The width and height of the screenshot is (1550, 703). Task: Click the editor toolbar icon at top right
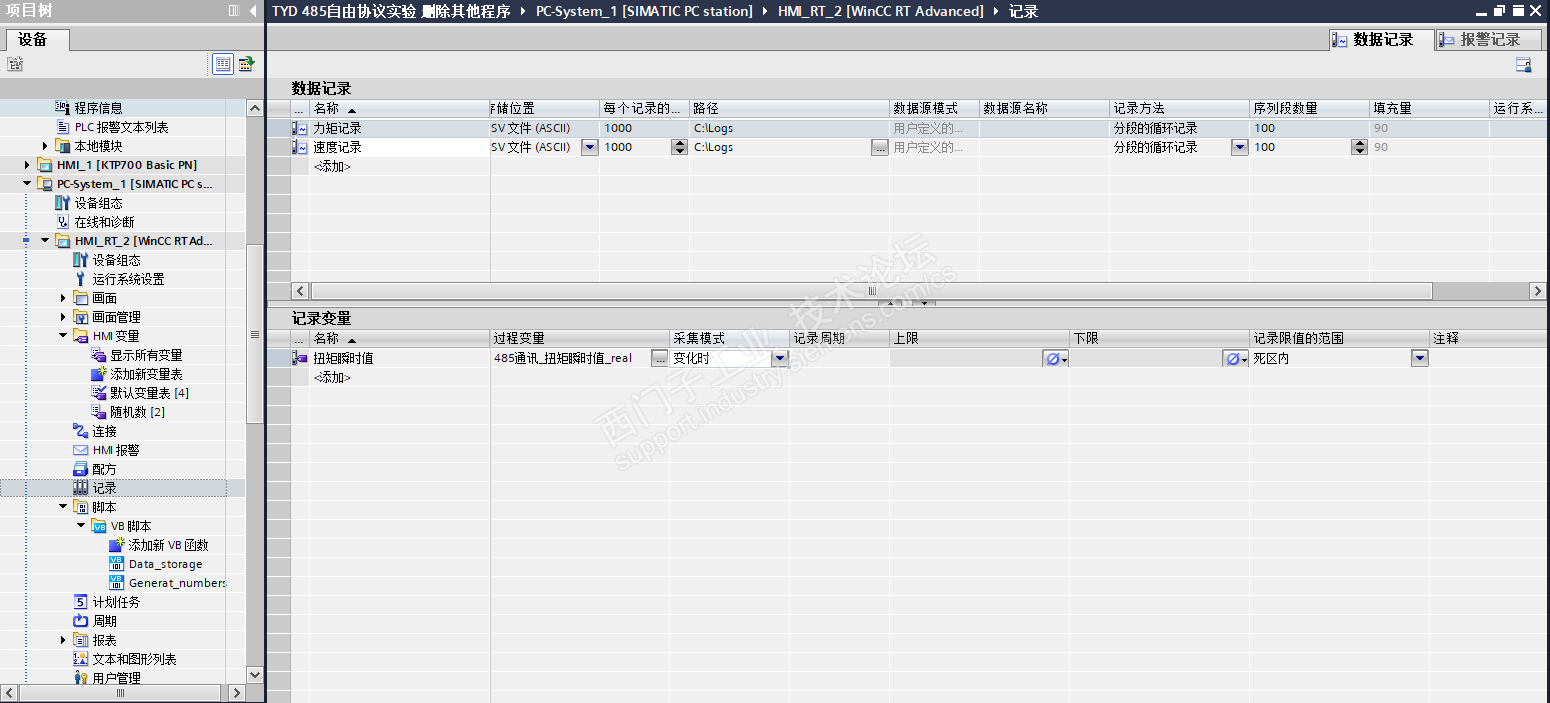click(1524, 65)
